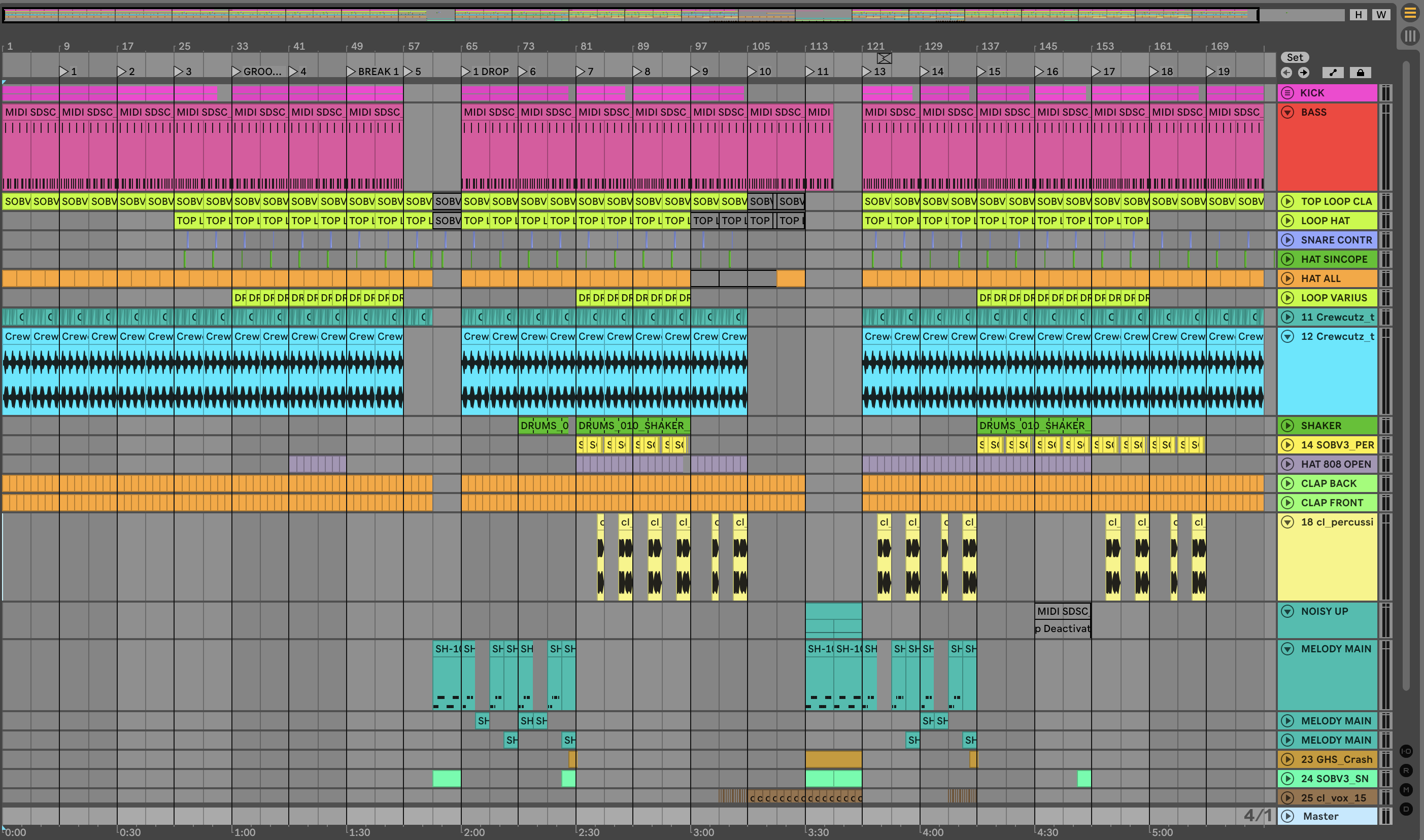Toggle Lock Envelopes padlock button
1424x840 pixels.
pyautogui.click(x=1360, y=73)
